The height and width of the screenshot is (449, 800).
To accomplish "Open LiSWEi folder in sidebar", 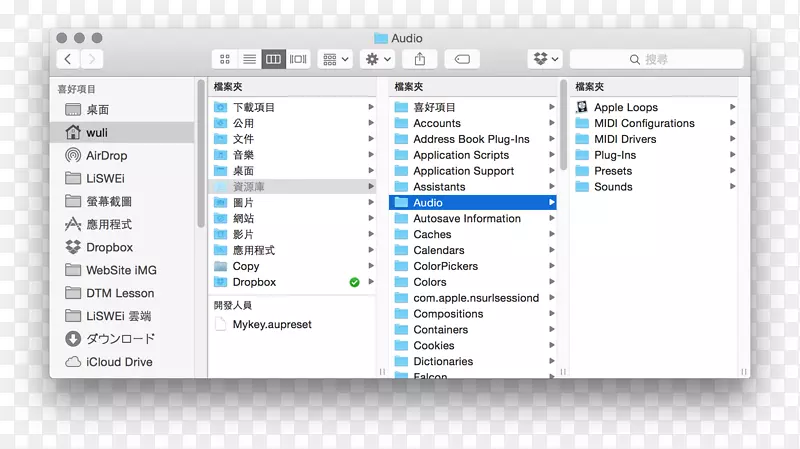I will click(x=122, y=179).
